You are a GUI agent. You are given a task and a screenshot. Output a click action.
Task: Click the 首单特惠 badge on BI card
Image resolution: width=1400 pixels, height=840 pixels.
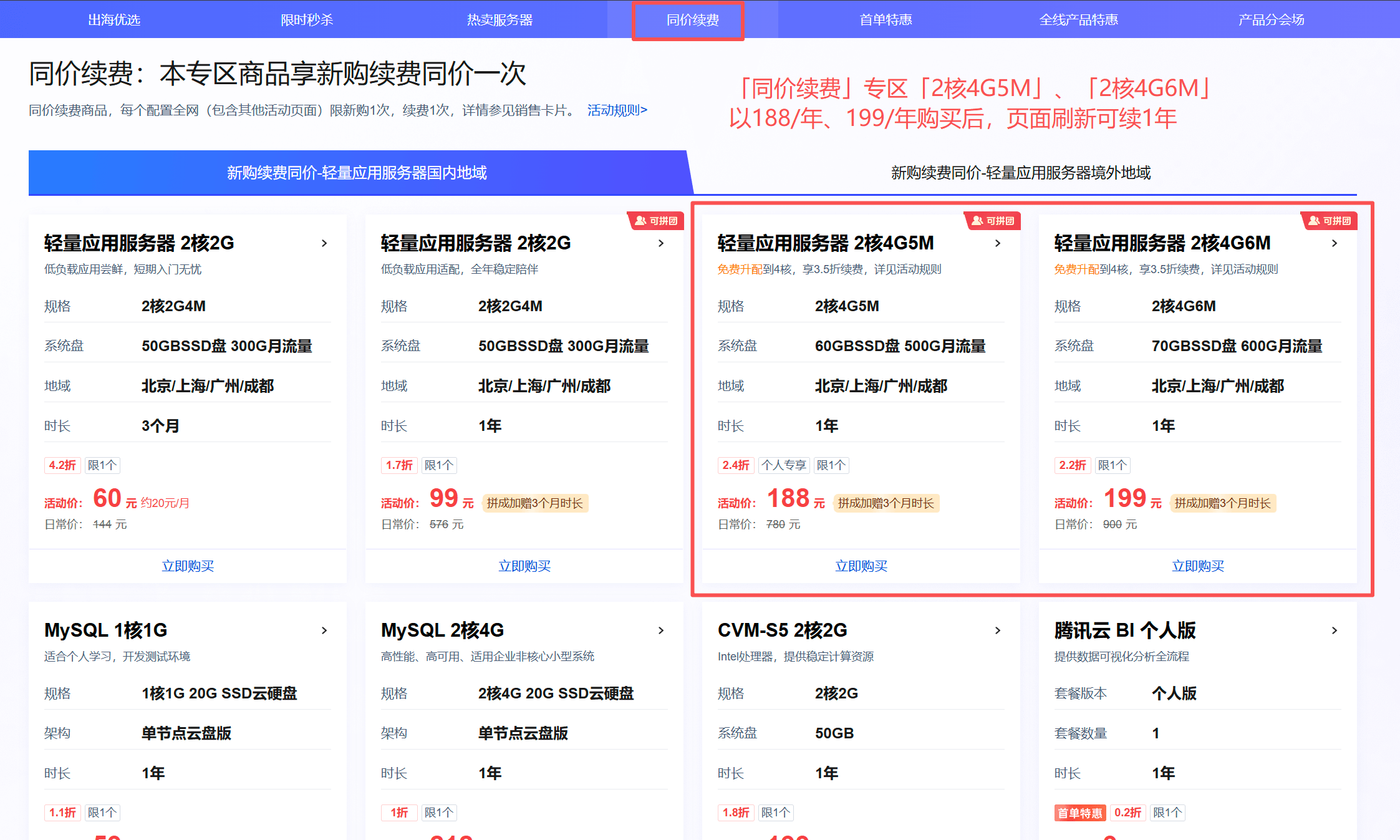point(1080,813)
